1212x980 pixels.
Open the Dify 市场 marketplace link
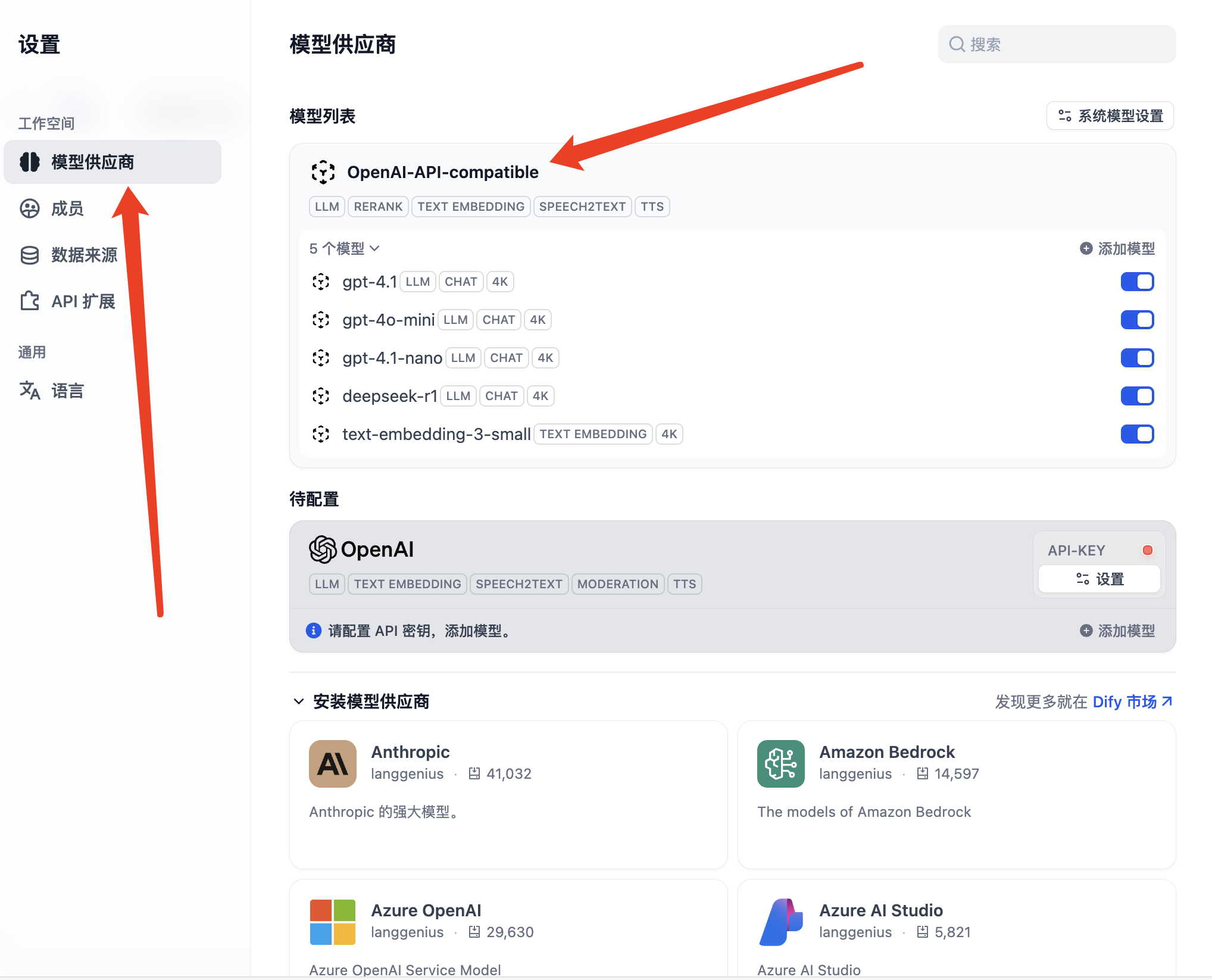tap(1132, 701)
